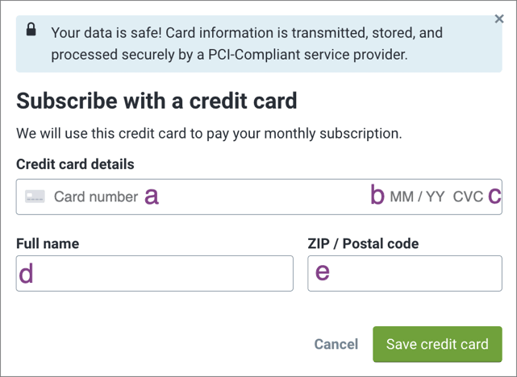Focus the Card number field

(x=96, y=197)
